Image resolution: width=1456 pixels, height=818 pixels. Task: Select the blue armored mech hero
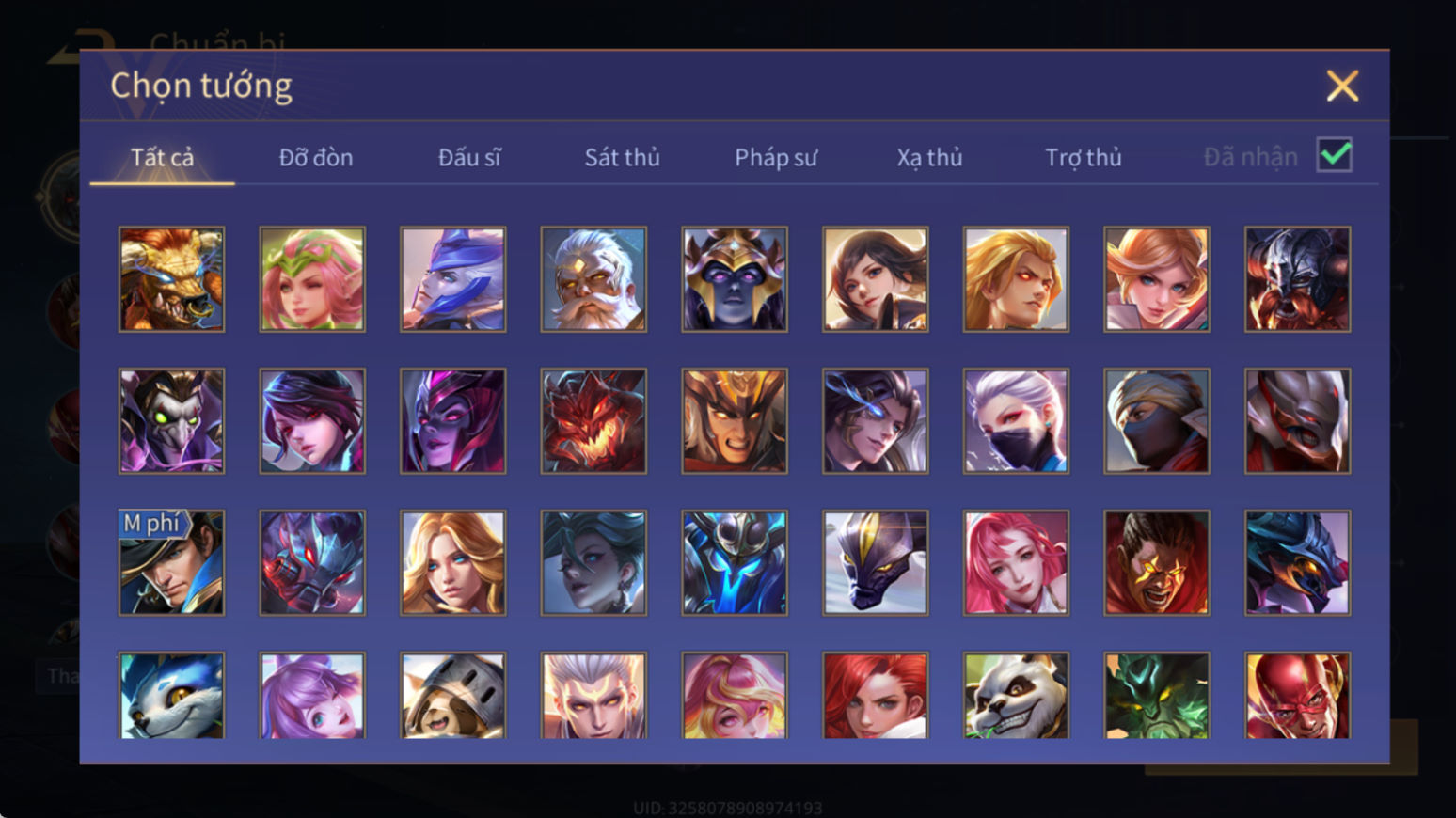pyautogui.click(x=735, y=563)
